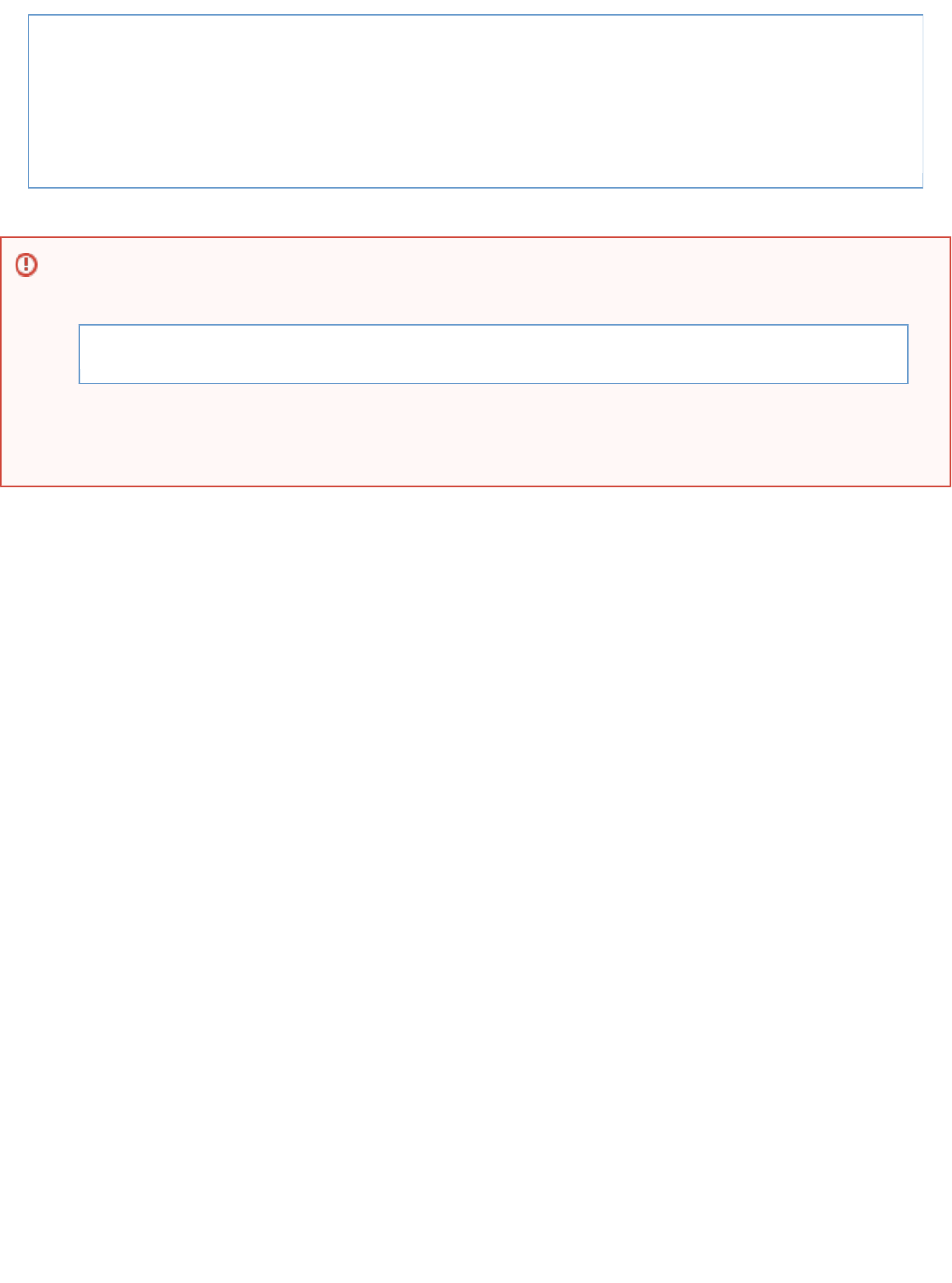
Task: Click the center of the top blue-outlined box
Action: pyautogui.click(x=476, y=101)
